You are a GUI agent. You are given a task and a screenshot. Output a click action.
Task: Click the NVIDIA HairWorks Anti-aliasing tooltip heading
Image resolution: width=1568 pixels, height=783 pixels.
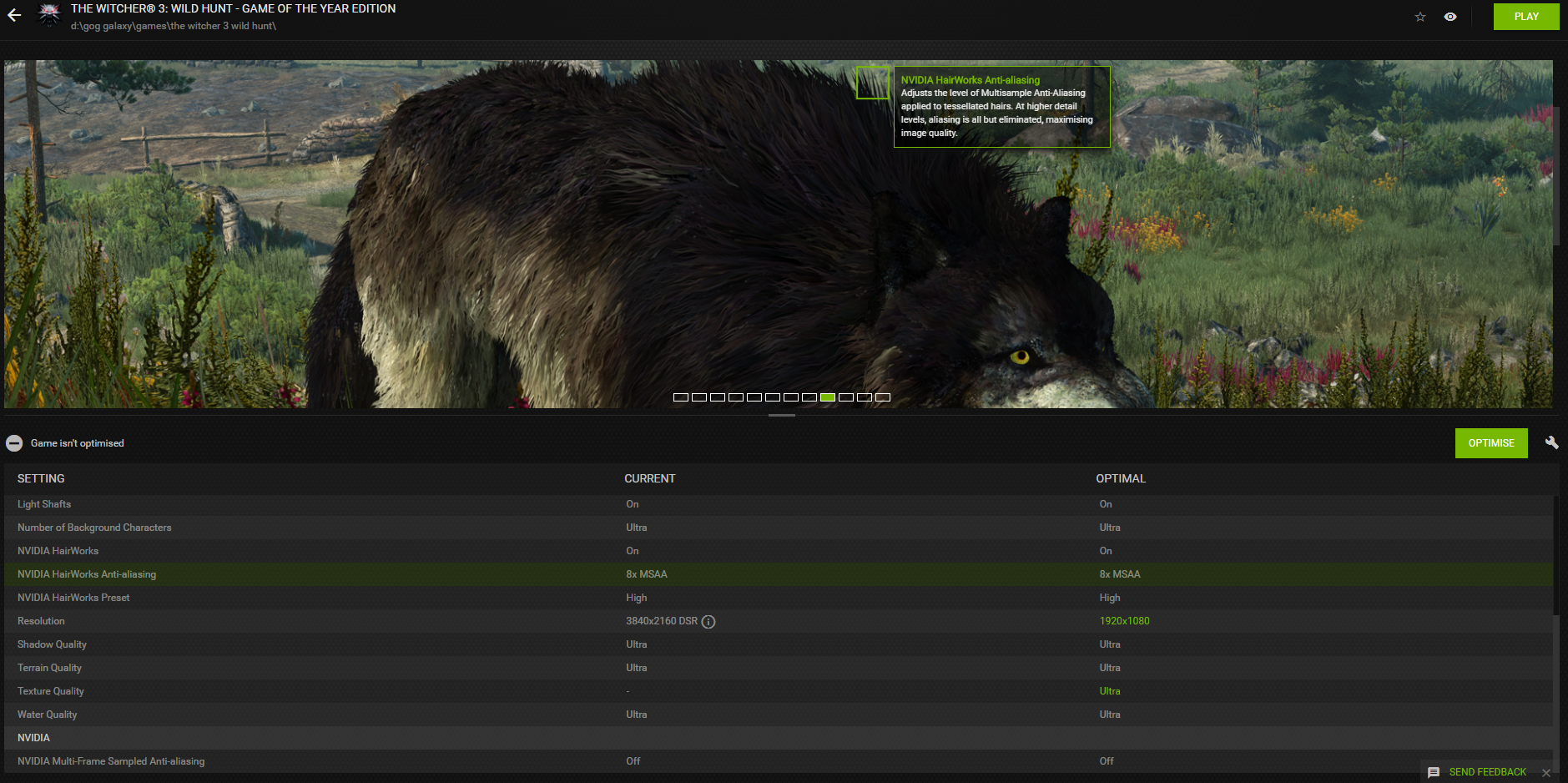[971, 80]
